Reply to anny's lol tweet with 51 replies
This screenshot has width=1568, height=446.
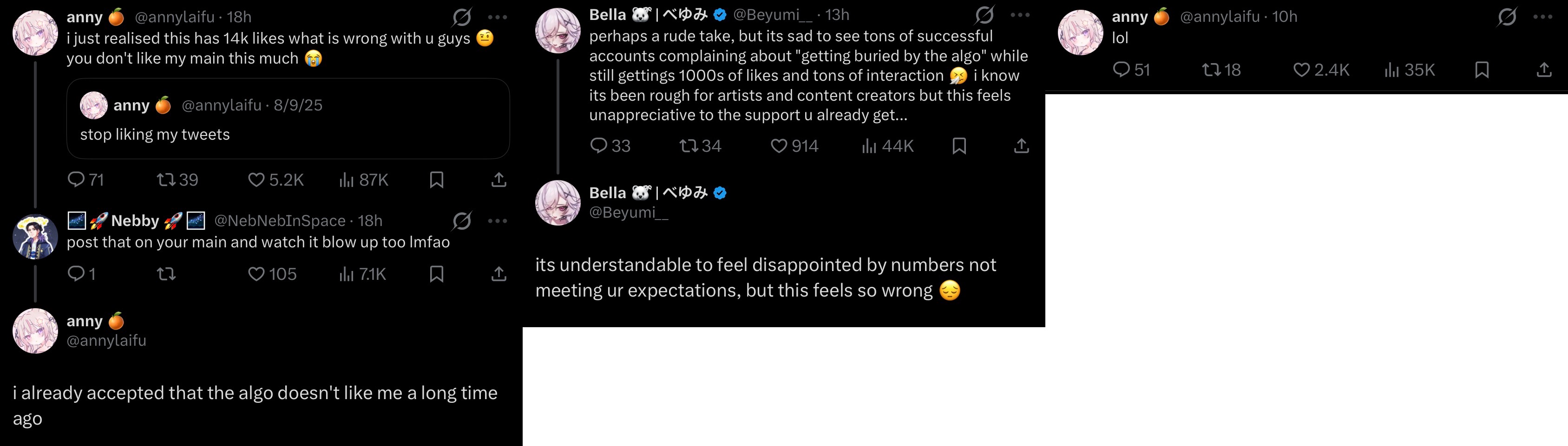1121,70
